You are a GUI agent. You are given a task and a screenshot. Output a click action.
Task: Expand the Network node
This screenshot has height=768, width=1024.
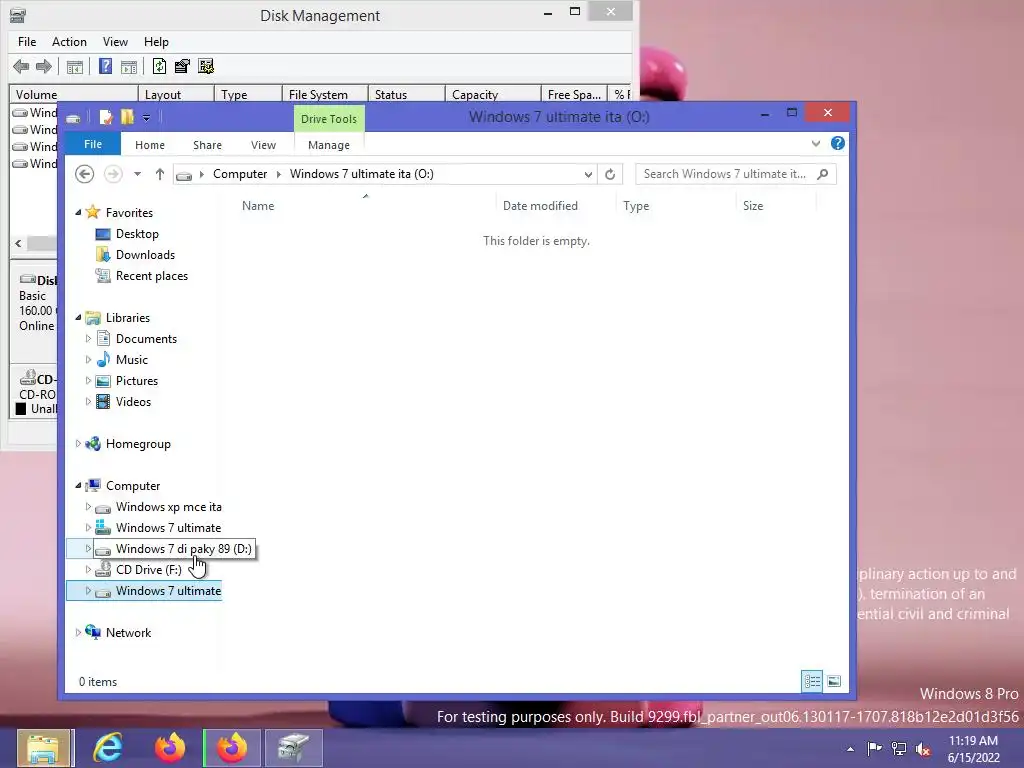click(78, 632)
